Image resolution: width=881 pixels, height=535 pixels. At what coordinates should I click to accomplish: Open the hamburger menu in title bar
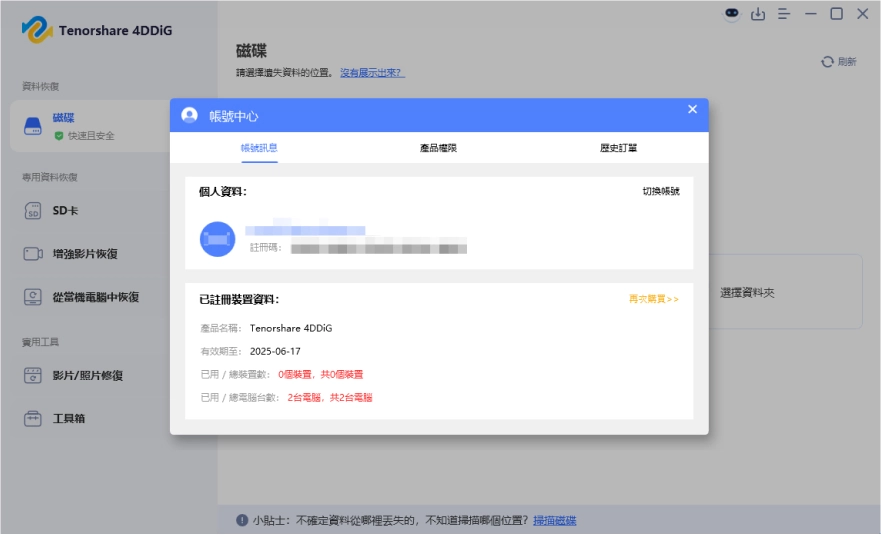click(x=784, y=14)
